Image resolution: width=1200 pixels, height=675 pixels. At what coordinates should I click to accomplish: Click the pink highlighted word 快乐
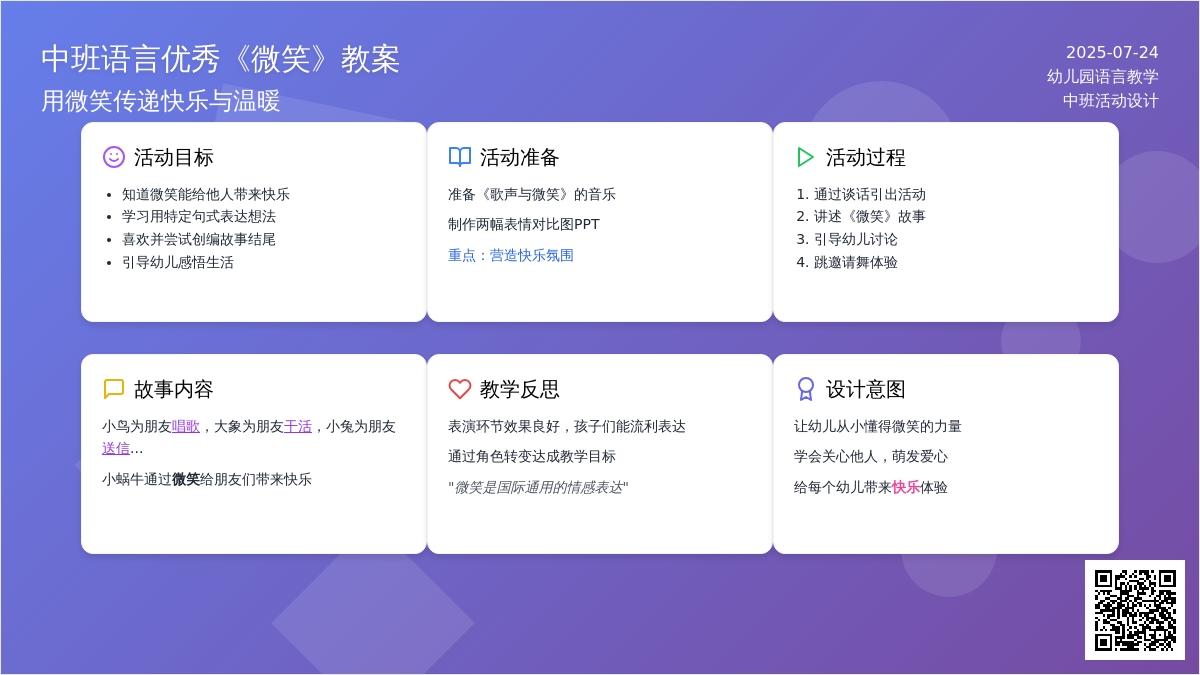(906, 487)
